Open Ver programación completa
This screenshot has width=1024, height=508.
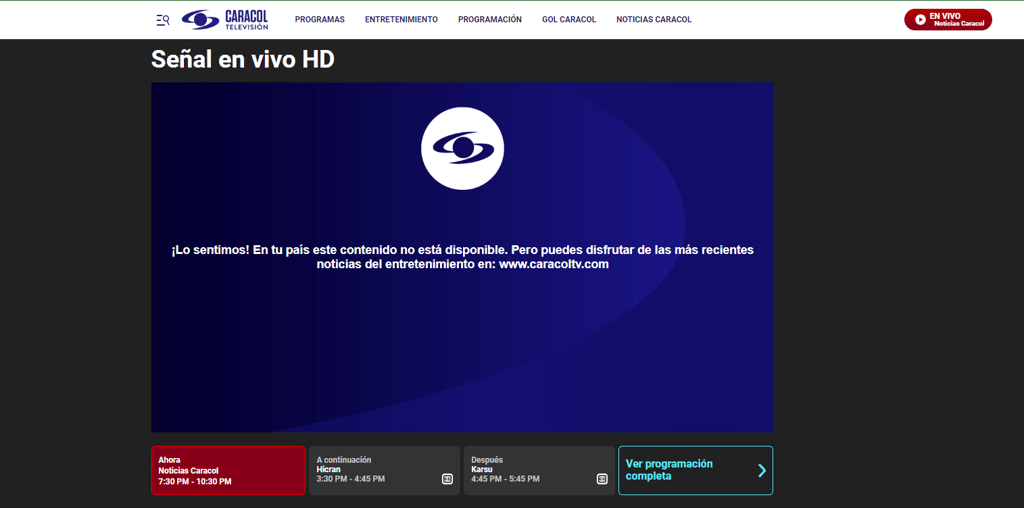(x=696, y=470)
